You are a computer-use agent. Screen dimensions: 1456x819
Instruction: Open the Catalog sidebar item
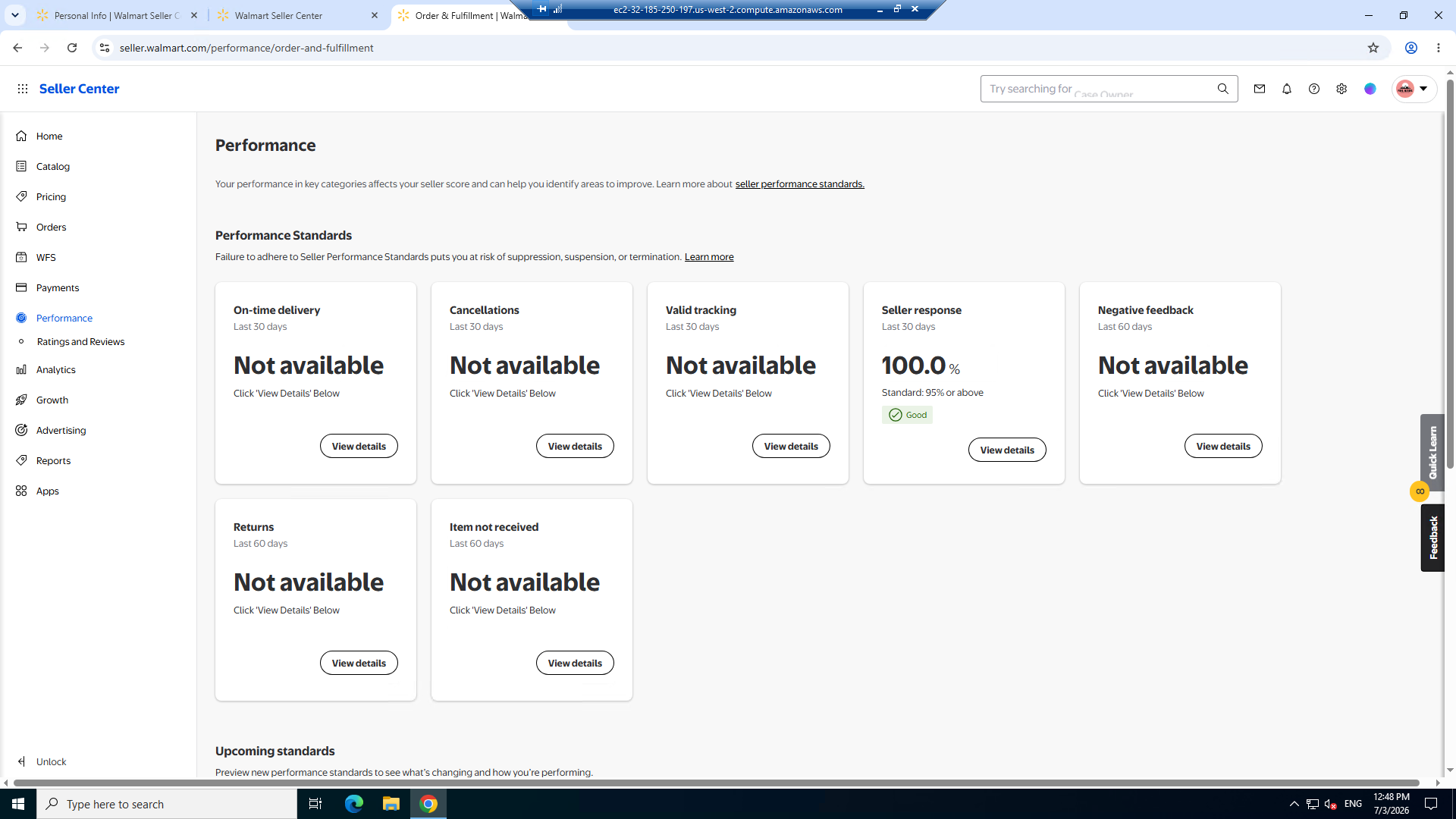click(x=53, y=166)
